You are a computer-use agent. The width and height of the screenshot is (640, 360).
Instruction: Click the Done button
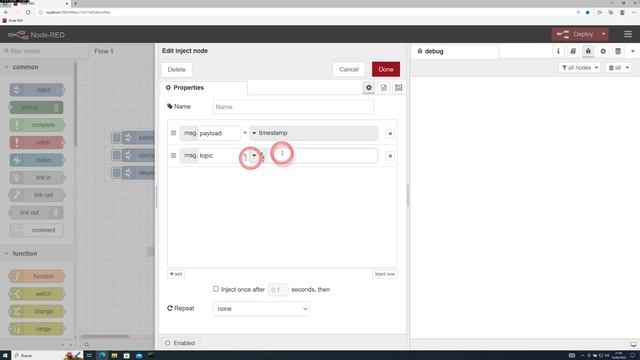tap(386, 69)
